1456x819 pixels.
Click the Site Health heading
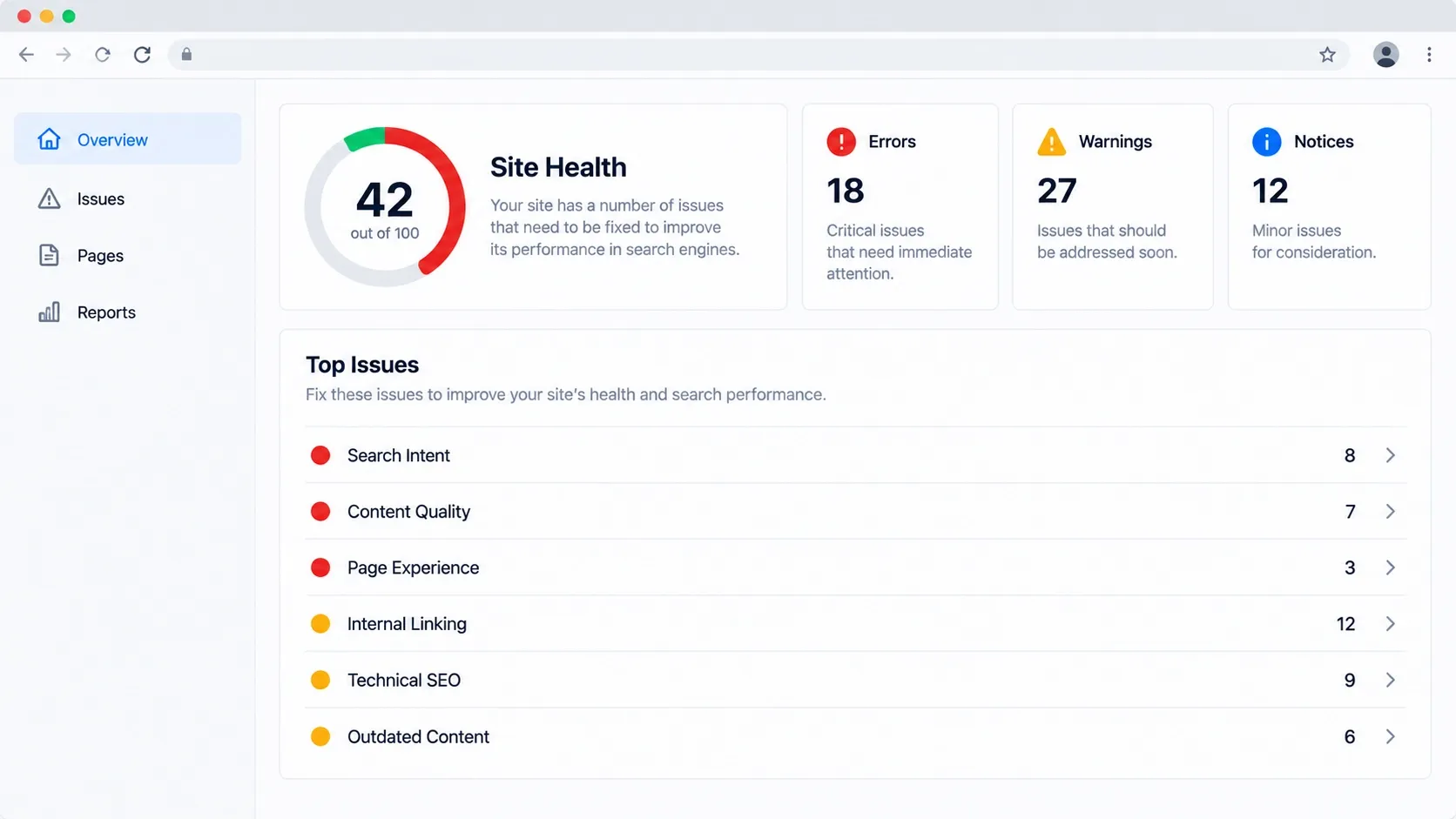[558, 167]
